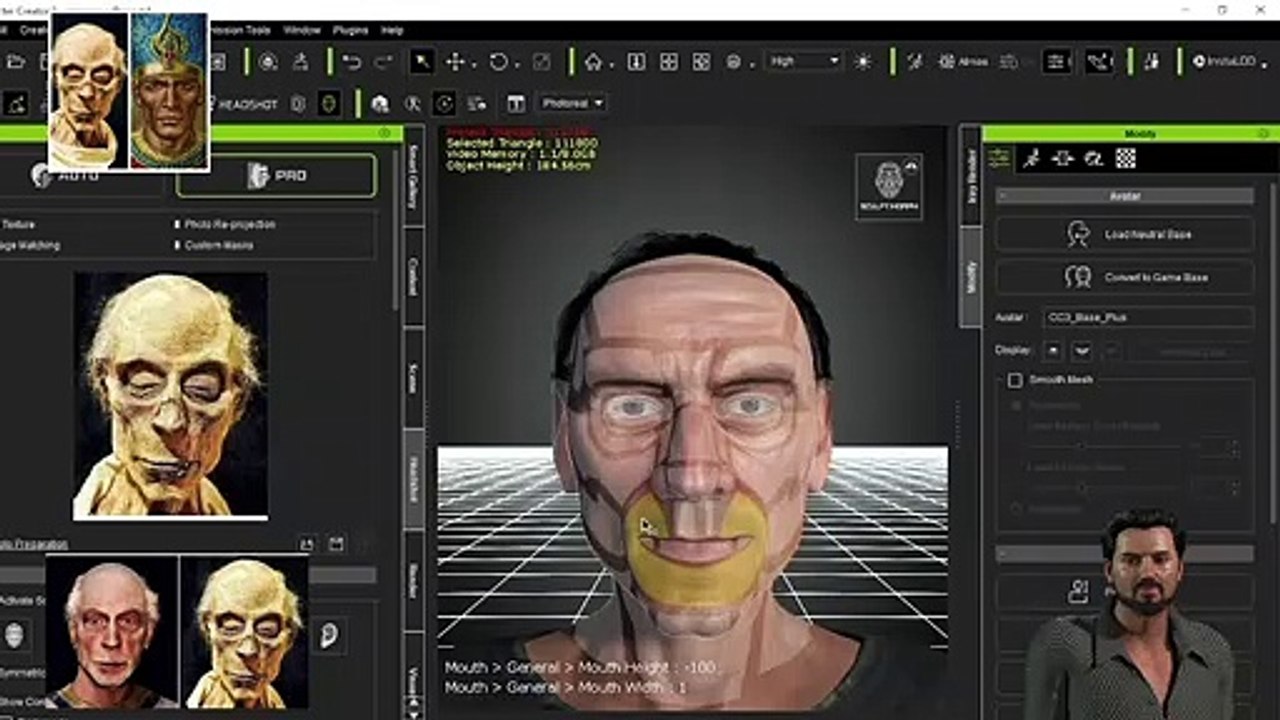1280x720 pixels.
Task: Click the Atmos toolbar icon
Action: tap(962, 62)
